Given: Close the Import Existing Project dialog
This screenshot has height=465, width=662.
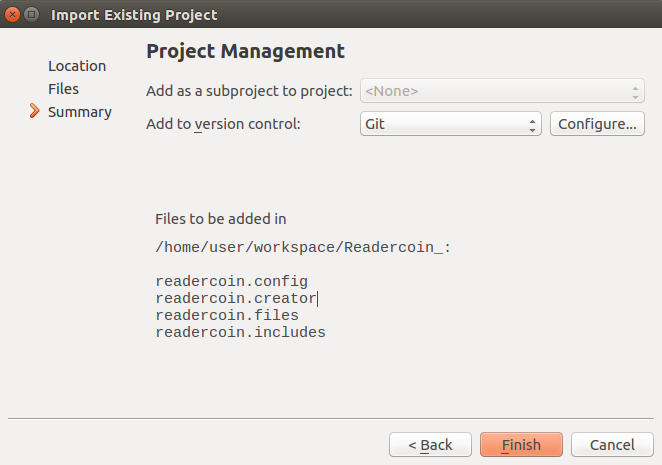Looking at the screenshot, I should (13, 15).
